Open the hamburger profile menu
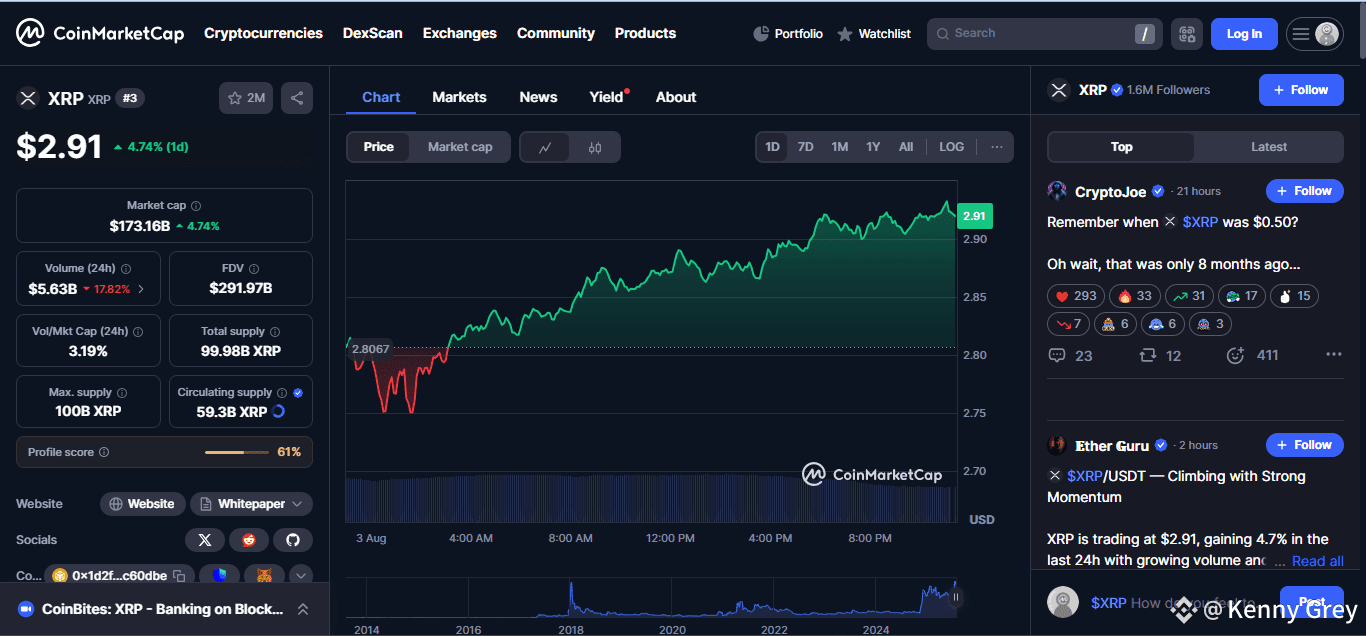 click(x=1314, y=34)
